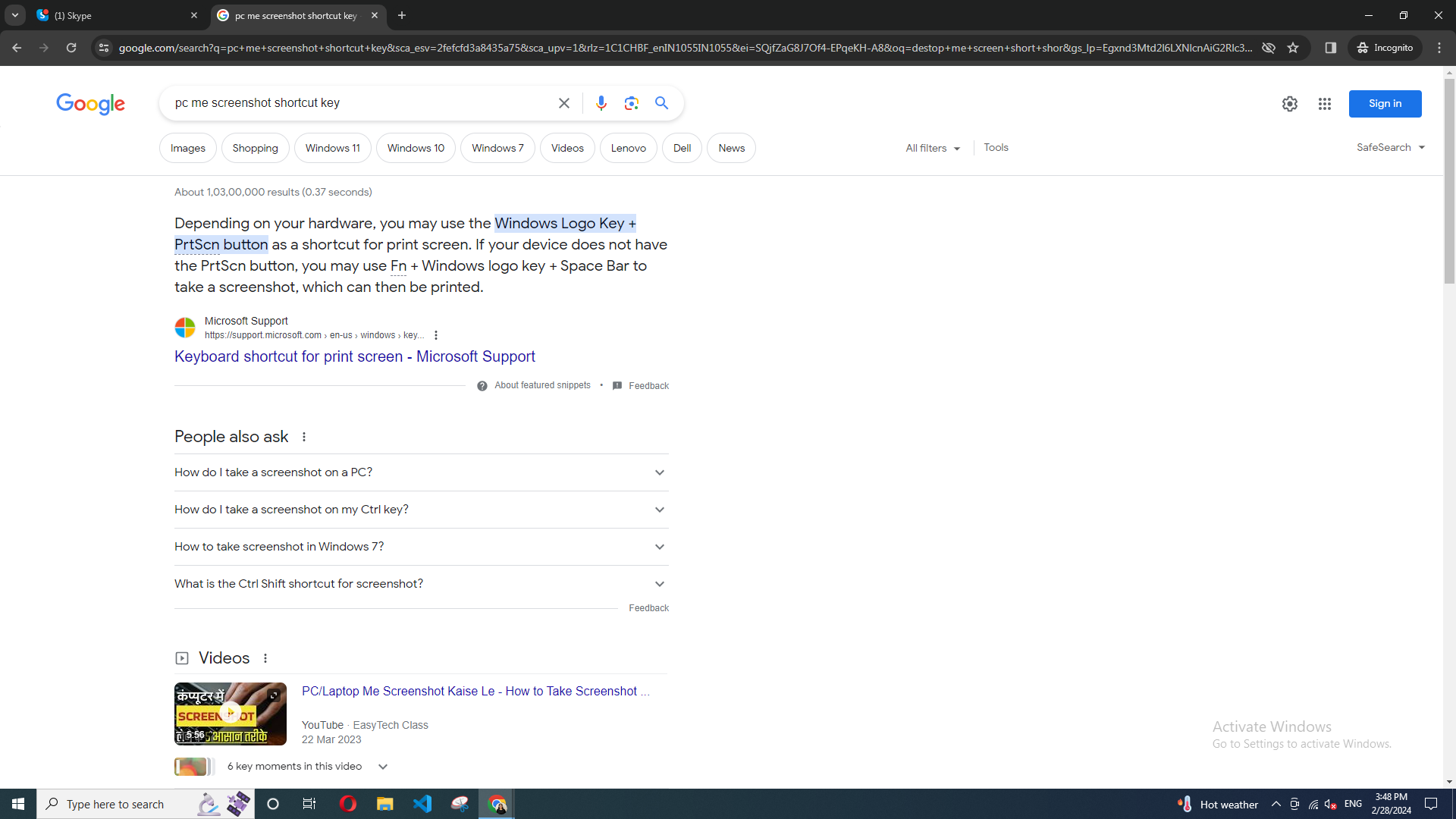Image resolution: width=1456 pixels, height=819 pixels.
Task: Open site information icon in address bar
Action: click(104, 48)
